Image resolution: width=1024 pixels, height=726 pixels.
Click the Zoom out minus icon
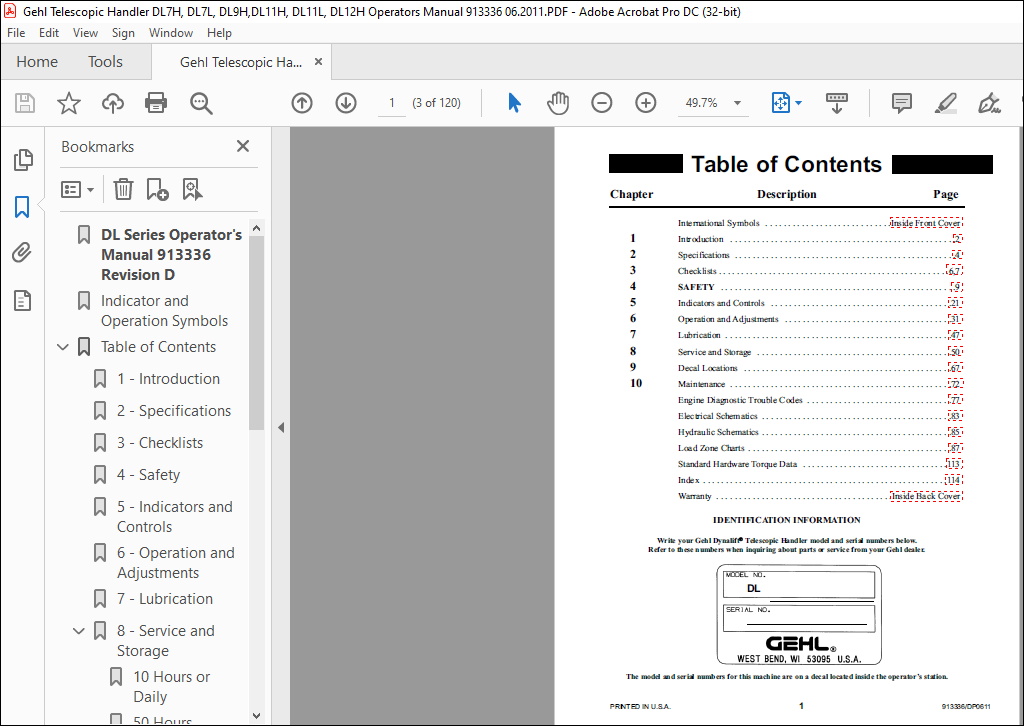[x=601, y=103]
